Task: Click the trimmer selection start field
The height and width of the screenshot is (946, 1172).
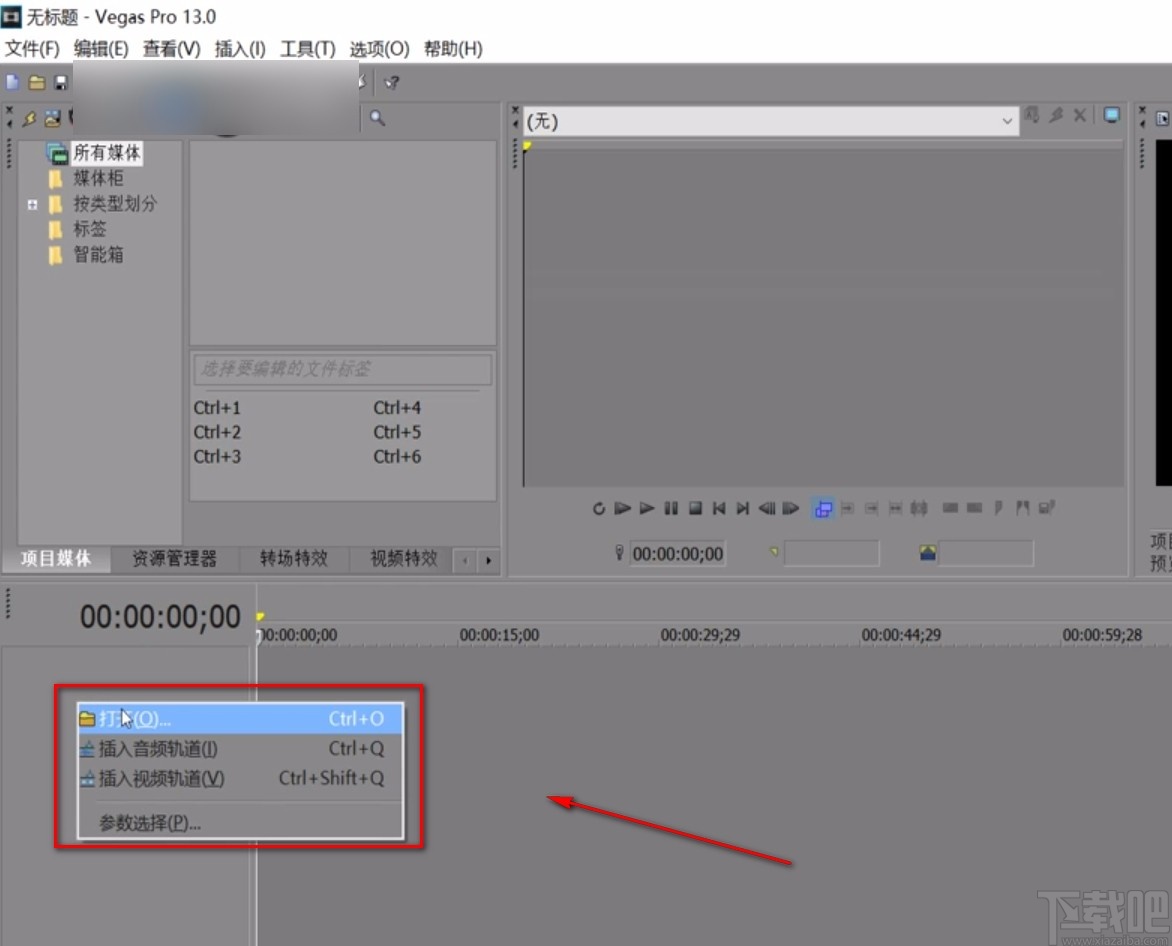Action: click(x=832, y=554)
